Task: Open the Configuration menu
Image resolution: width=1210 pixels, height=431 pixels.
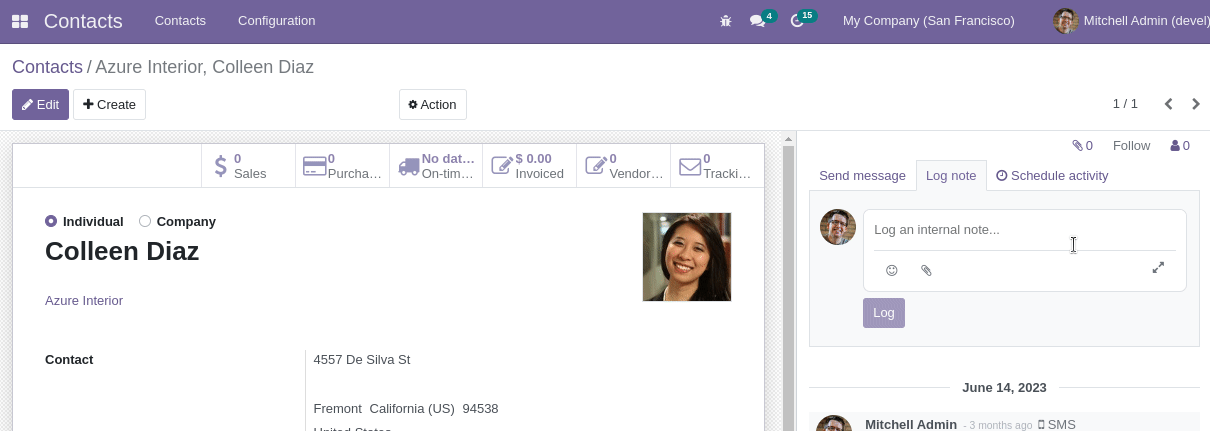Action: (x=276, y=21)
